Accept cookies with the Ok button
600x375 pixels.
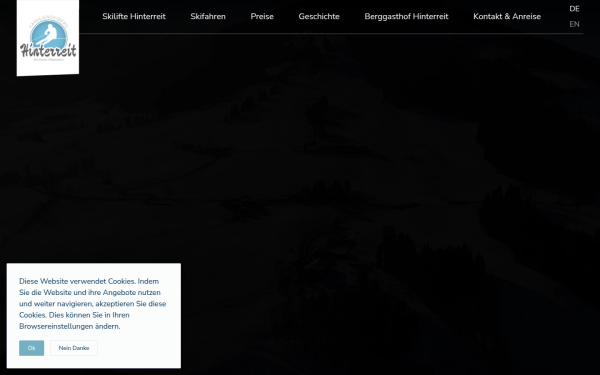click(31, 348)
